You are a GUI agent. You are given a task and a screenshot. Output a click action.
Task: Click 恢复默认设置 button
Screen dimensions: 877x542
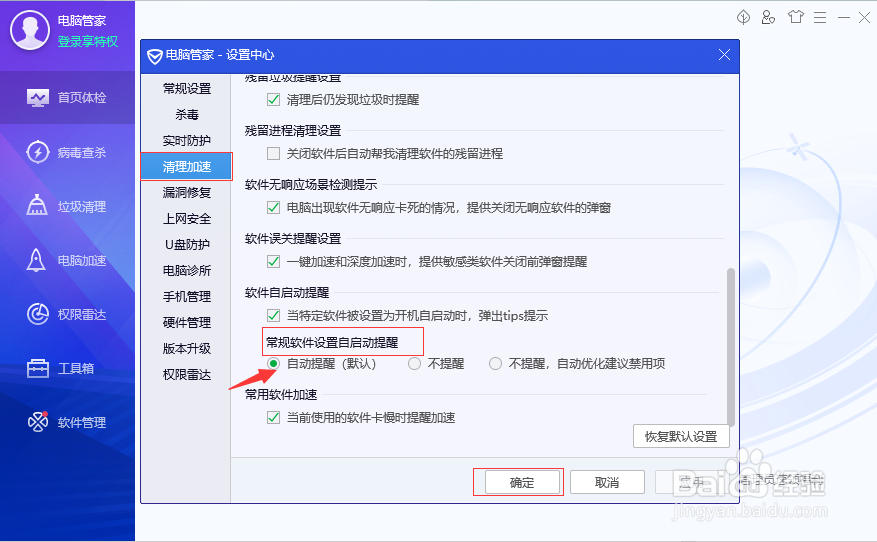[x=681, y=436]
